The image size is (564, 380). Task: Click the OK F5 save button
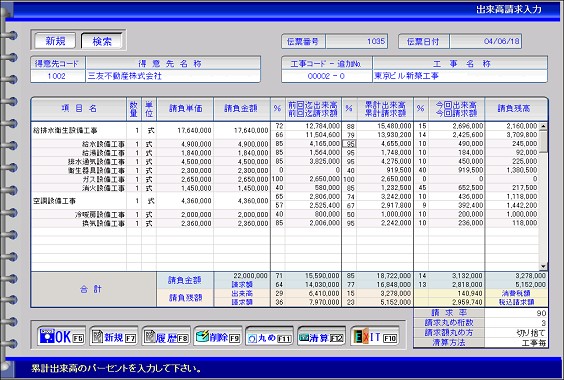coord(61,336)
